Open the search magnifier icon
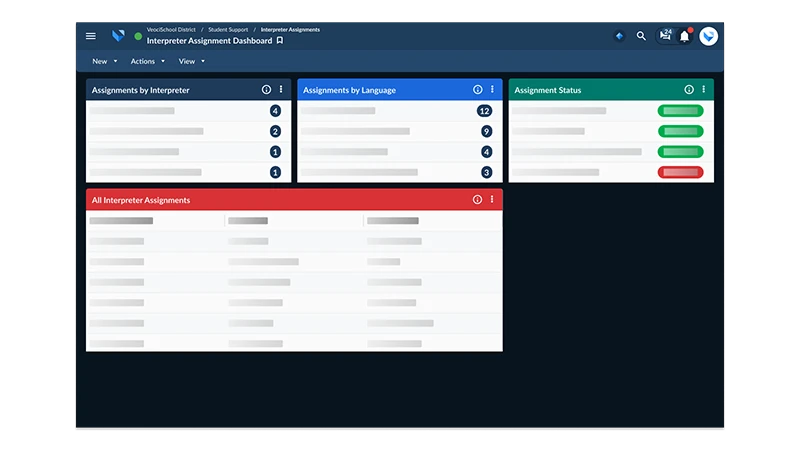Viewport: 800px width, 450px height. click(x=641, y=36)
